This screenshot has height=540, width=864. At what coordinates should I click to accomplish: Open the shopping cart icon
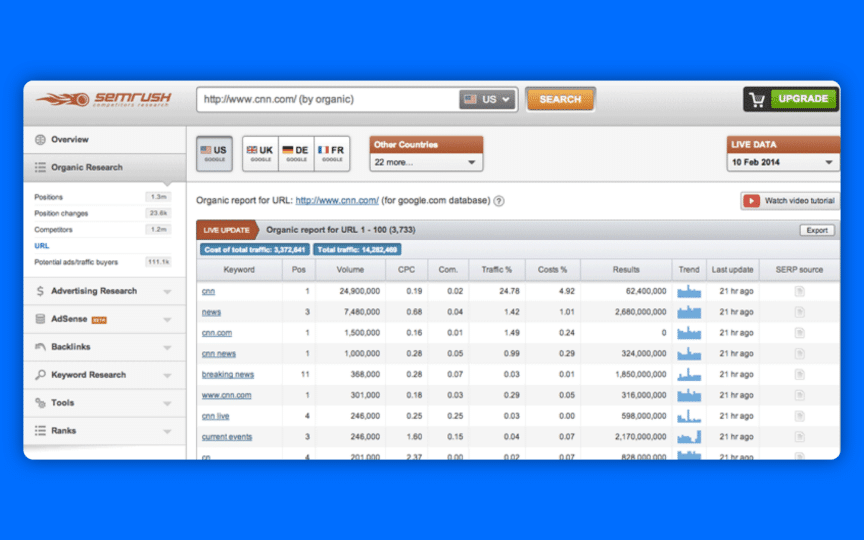click(757, 100)
